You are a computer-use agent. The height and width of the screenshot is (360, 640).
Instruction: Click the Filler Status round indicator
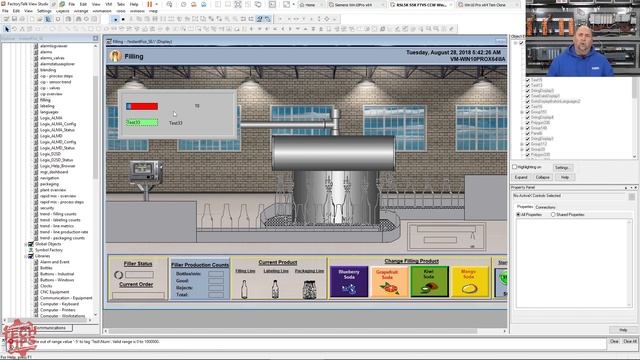tap(118, 275)
